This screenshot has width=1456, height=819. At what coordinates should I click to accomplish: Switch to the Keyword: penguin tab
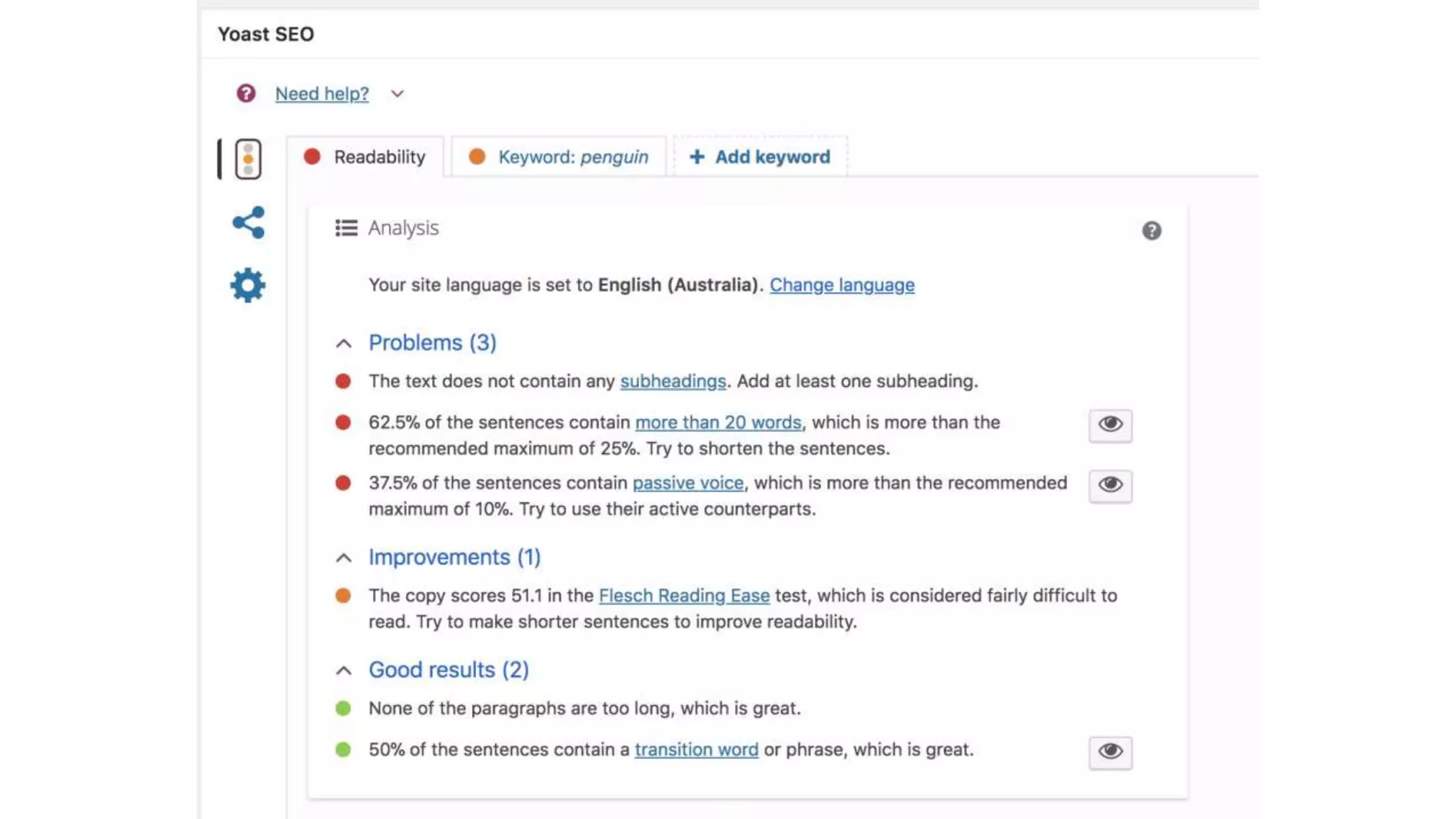click(x=559, y=156)
